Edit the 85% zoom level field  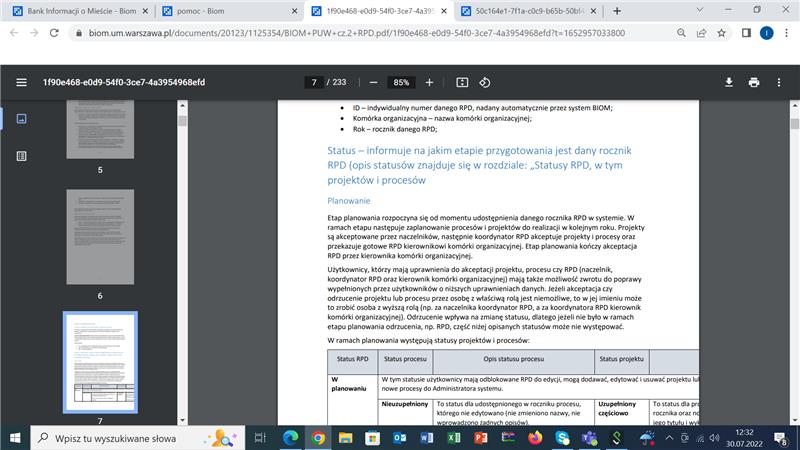tap(401, 82)
